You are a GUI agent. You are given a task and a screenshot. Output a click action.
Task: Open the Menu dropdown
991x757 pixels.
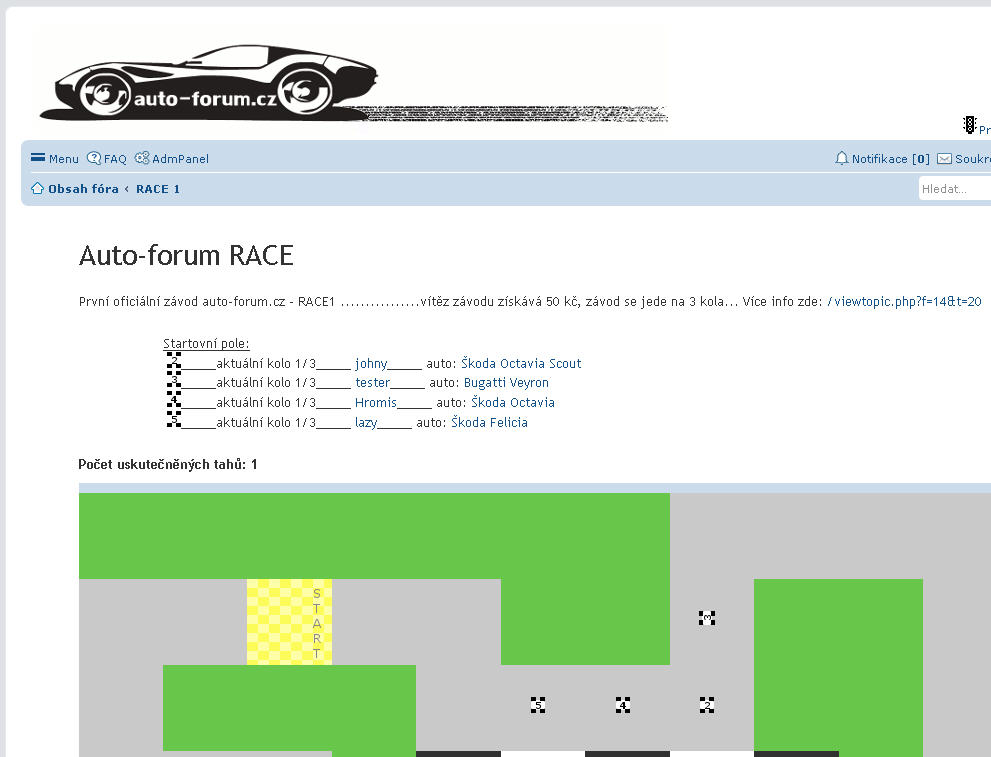point(55,159)
